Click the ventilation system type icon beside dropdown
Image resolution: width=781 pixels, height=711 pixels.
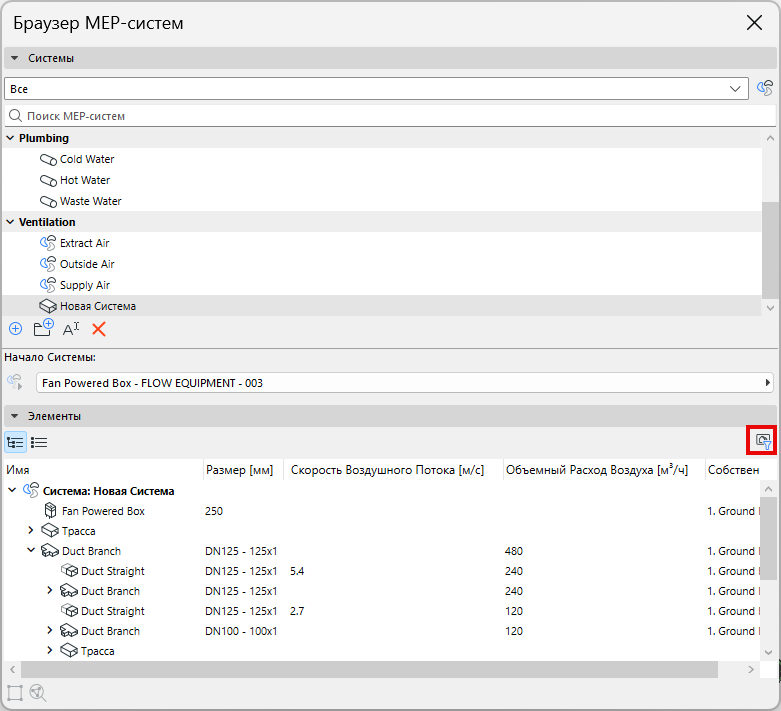(765, 88)
